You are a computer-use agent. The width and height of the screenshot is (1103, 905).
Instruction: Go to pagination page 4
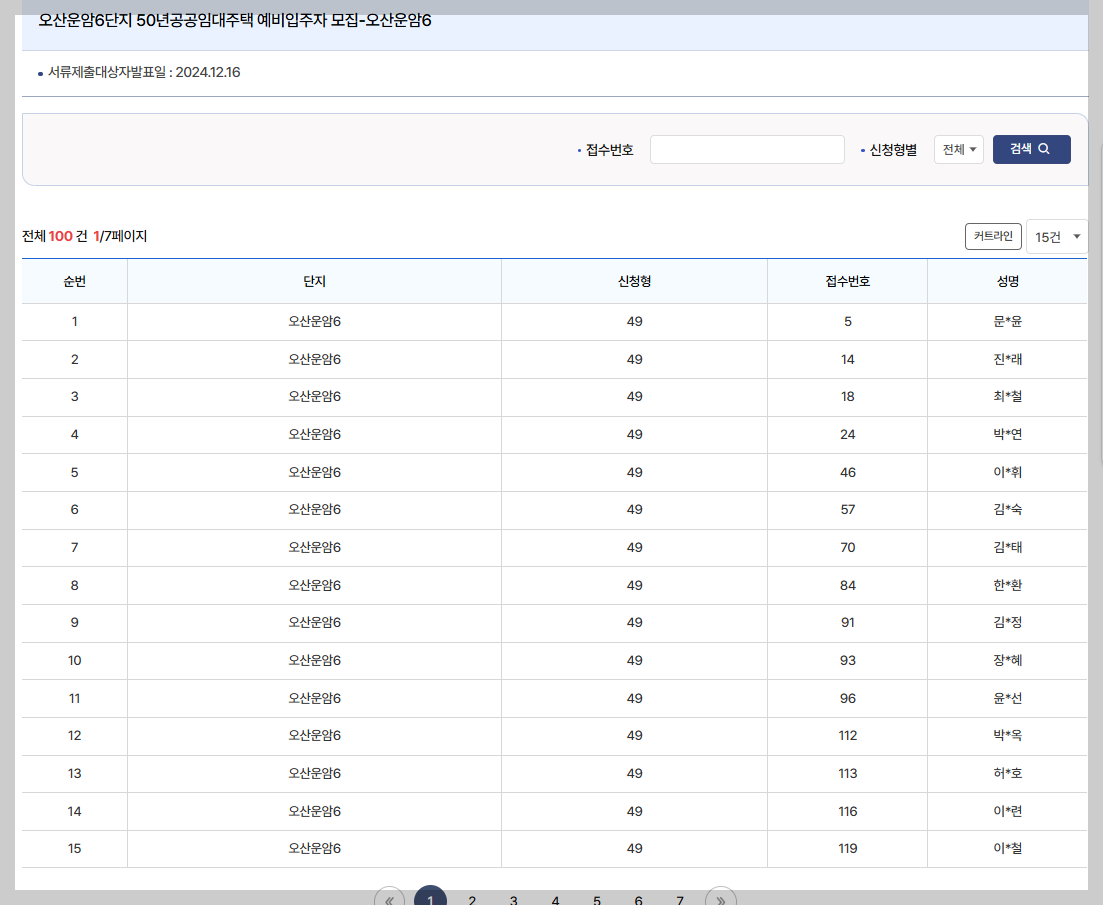555,900
